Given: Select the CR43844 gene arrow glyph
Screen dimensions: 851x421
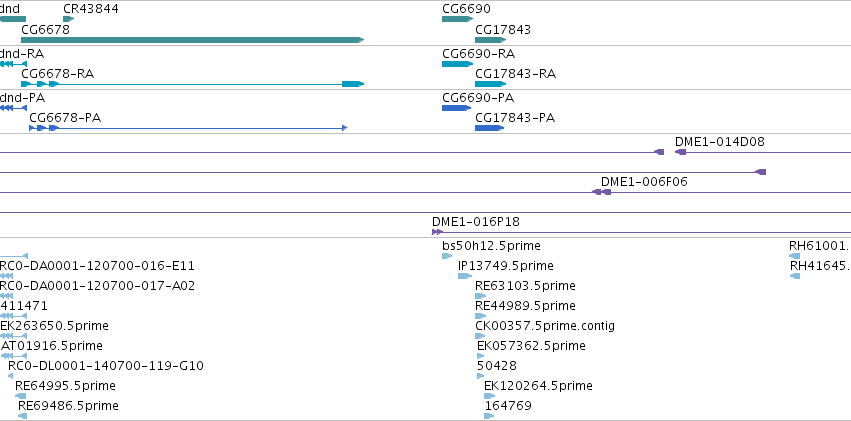Looking at the screenshot, I should coord(68,19).
